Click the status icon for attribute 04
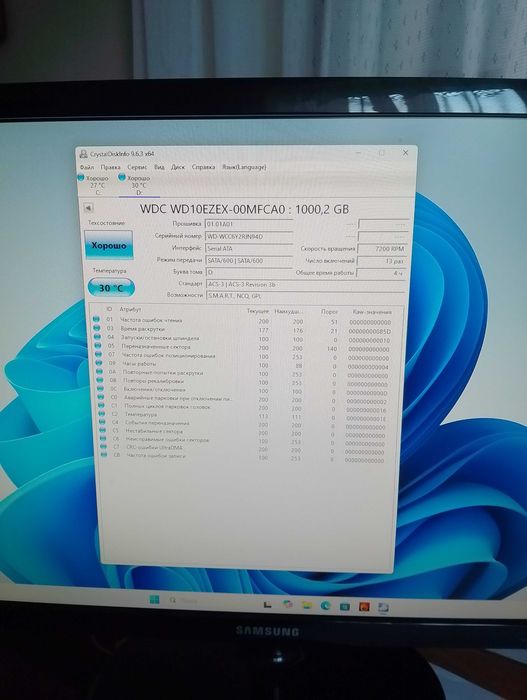 coord(97,337)
